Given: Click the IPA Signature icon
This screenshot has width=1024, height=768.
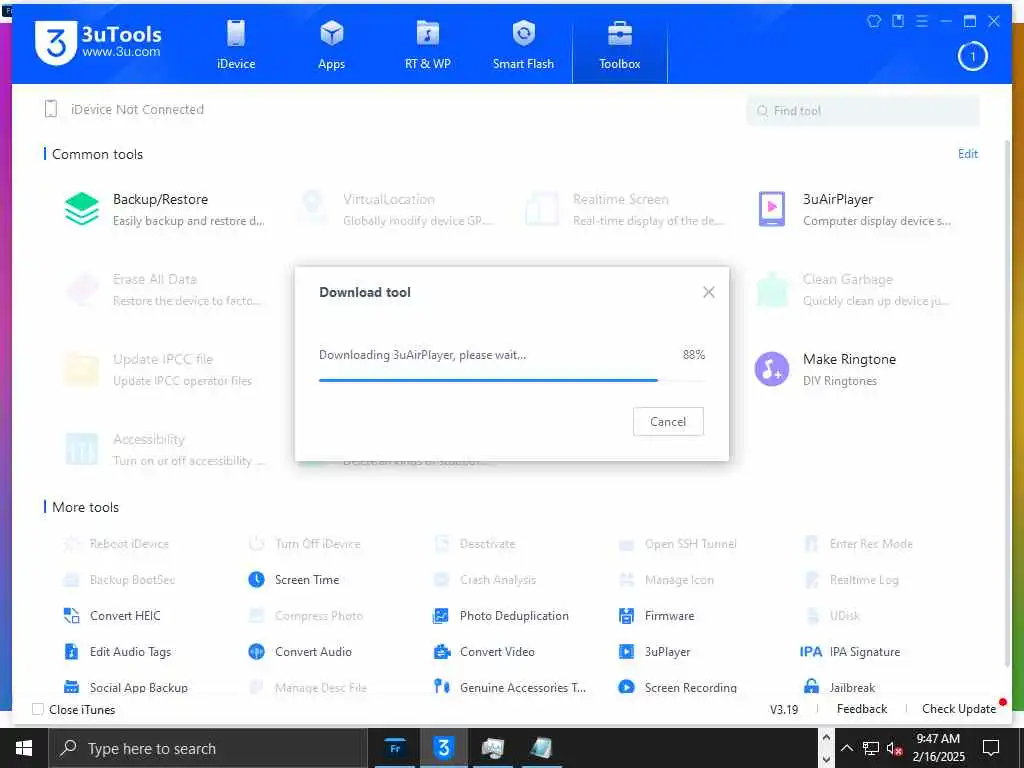Looking at the screenshot, I should [x=811, y=651].
